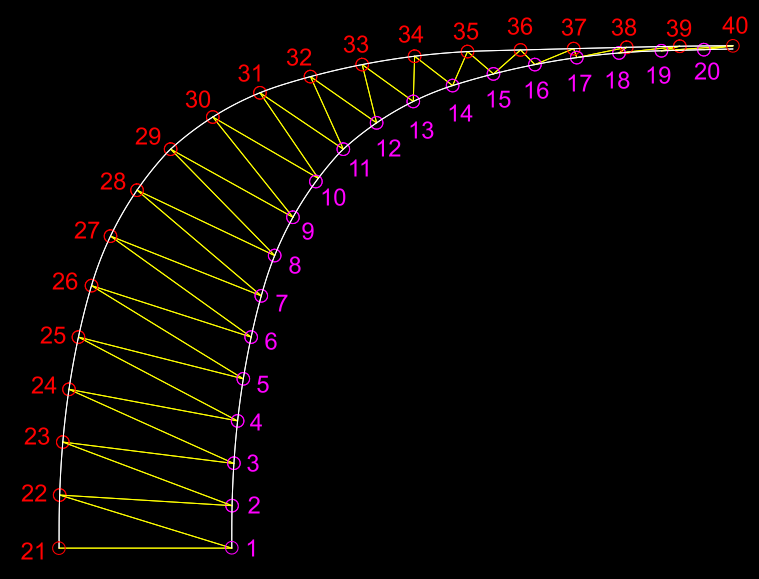The height and width of the screenshot is (579, 759).
Task: Select the magenta circle at point 13
Action: (414, 102)
